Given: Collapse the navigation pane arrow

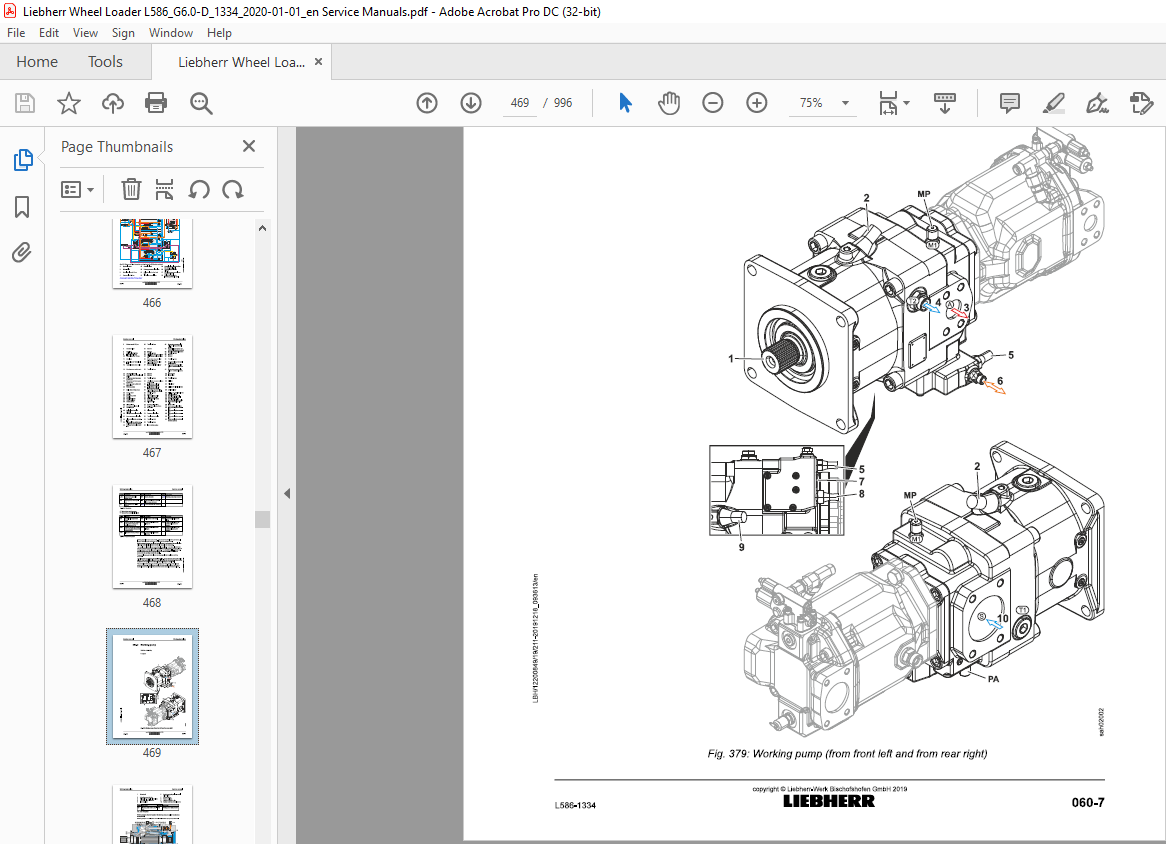Looking at the screenshot, I should tap(287, 493).
